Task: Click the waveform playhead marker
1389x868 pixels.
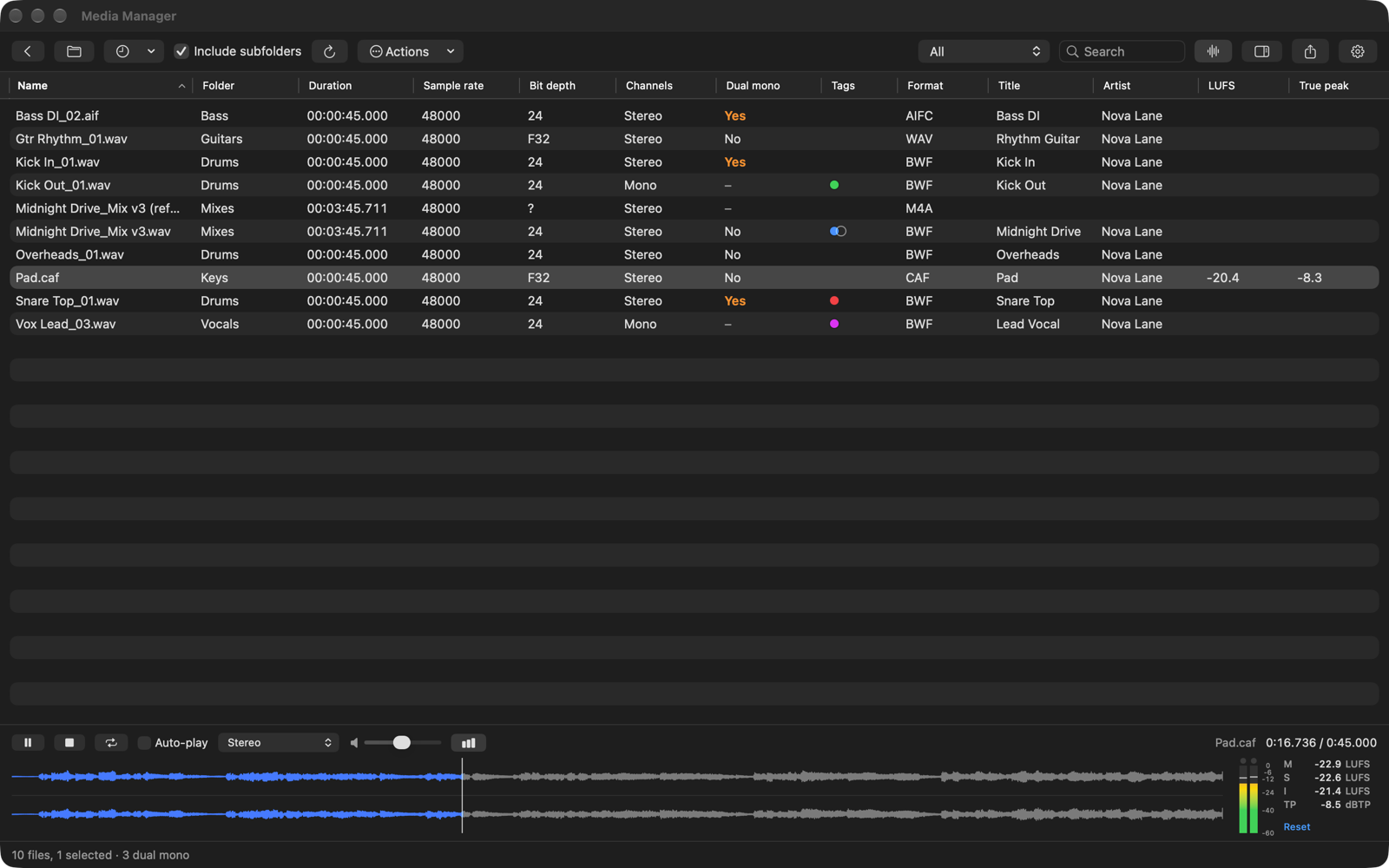Action: (462, 795)
